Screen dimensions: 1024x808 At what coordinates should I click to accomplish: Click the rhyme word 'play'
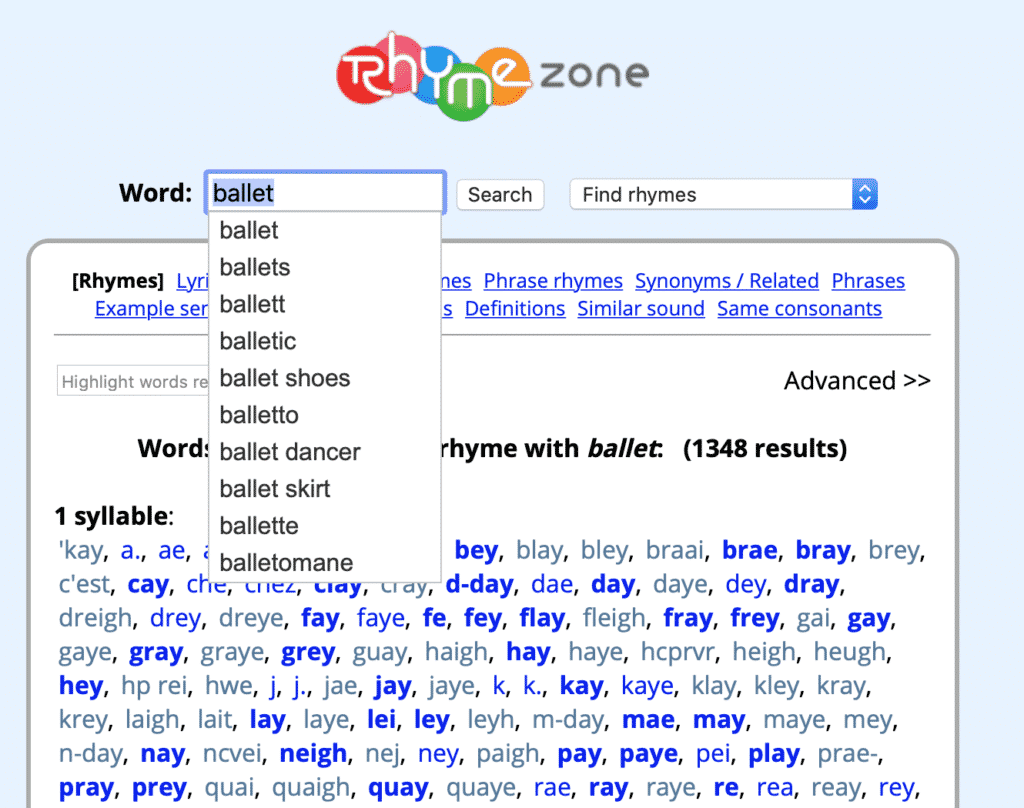(774, 754)
